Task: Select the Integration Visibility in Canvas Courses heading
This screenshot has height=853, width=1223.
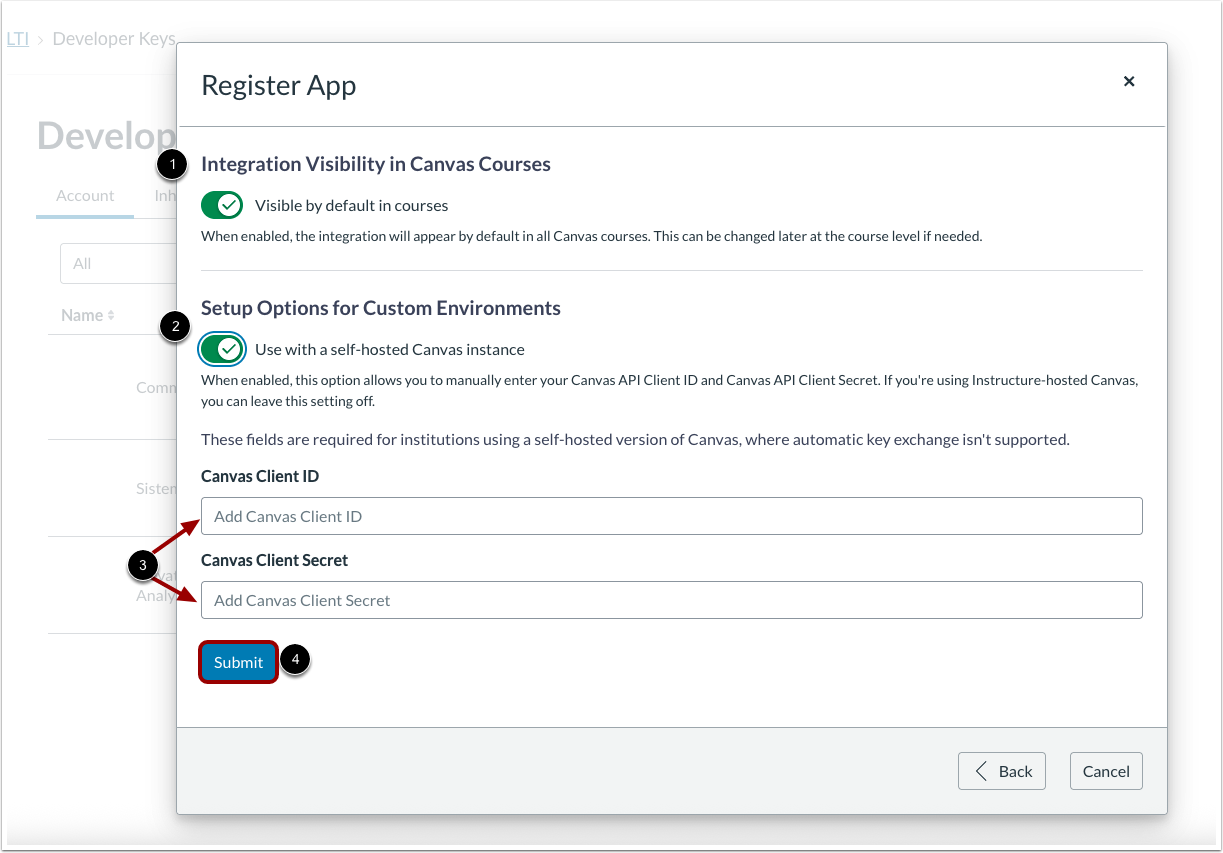Action: (x=376, y=164)
